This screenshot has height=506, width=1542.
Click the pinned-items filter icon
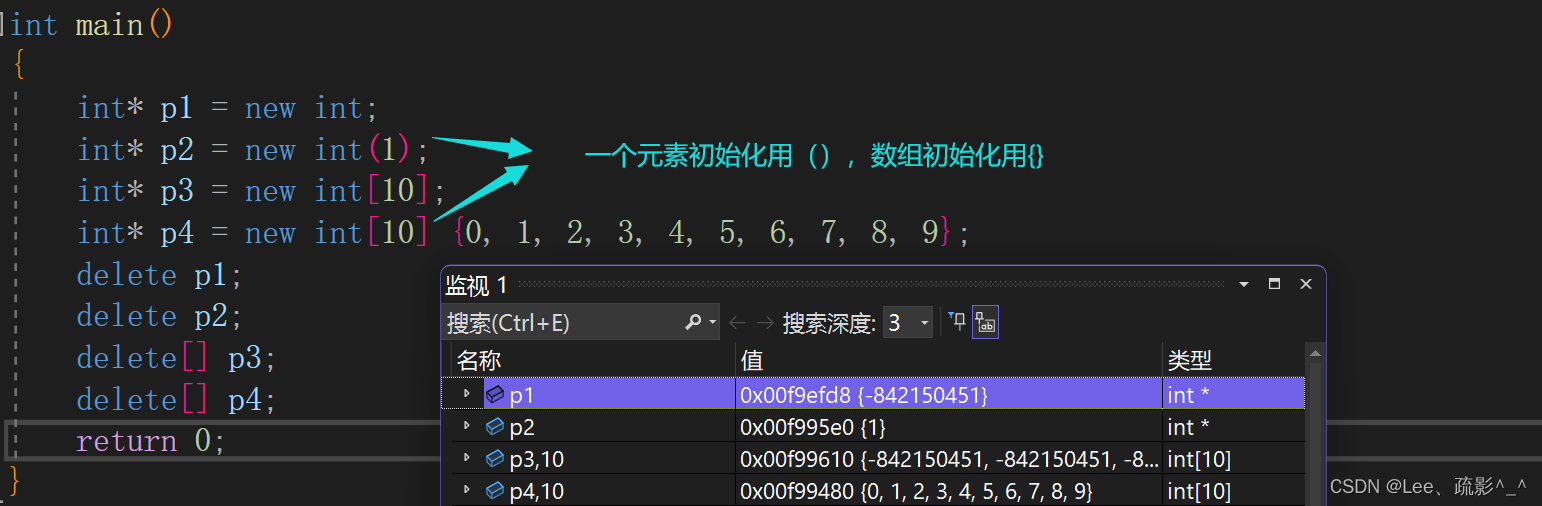(x=957, y=322)
